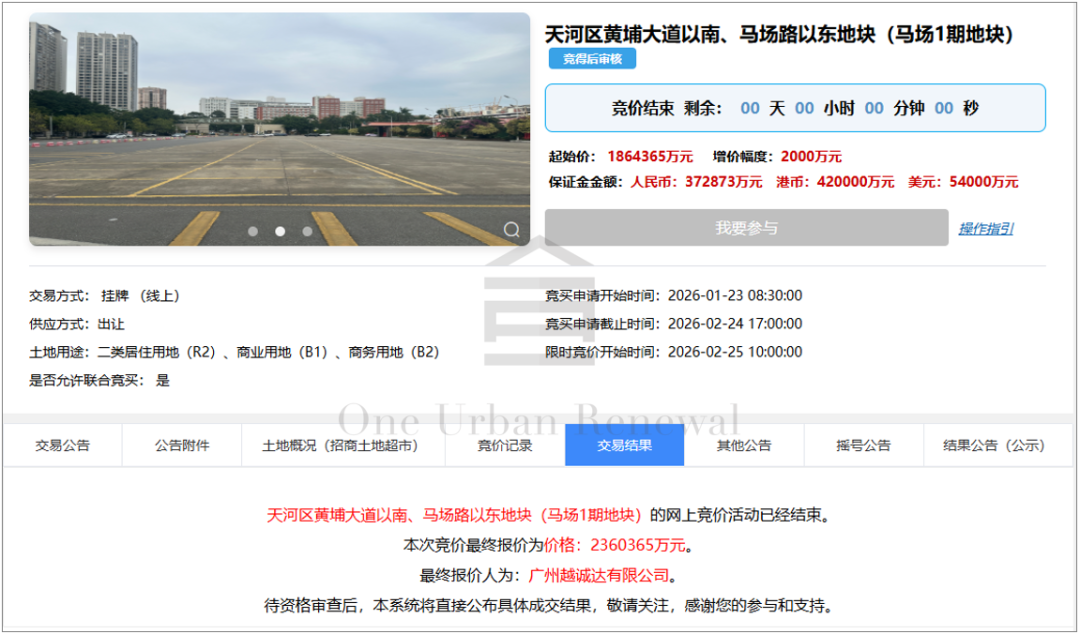1080x634 pixels.
Task: Open the 操作指引 link
Action: [x=985, y=228]
